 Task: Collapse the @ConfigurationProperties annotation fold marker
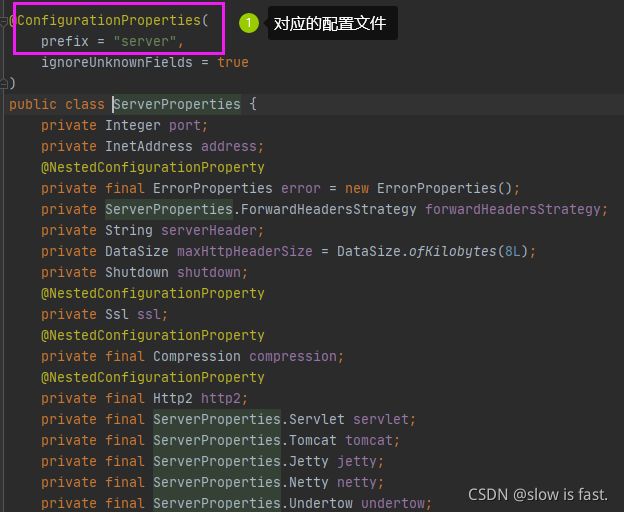(4, 21)
